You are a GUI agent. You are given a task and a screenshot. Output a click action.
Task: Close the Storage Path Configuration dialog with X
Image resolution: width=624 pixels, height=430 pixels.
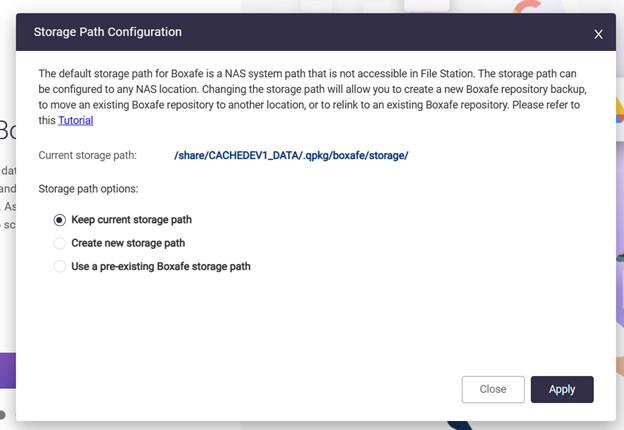click(x=598, y=34)
